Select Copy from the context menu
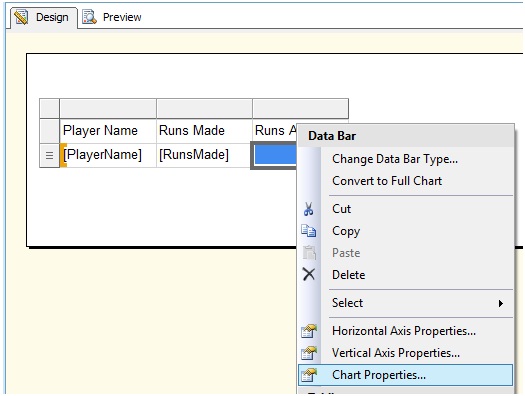Image resolution: width=525 pixels, height=396 pixels. click(405, 231)
